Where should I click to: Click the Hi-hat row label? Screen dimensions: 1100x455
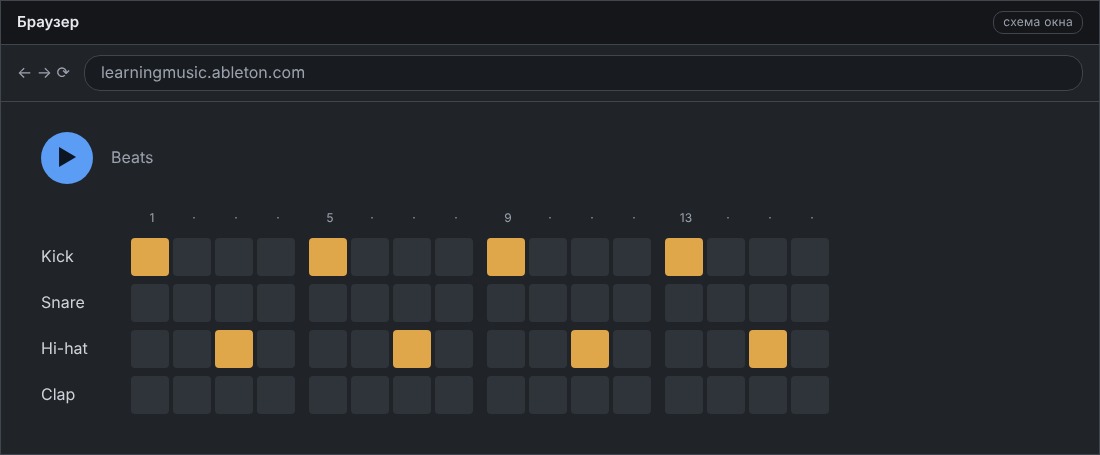(65, 348)
